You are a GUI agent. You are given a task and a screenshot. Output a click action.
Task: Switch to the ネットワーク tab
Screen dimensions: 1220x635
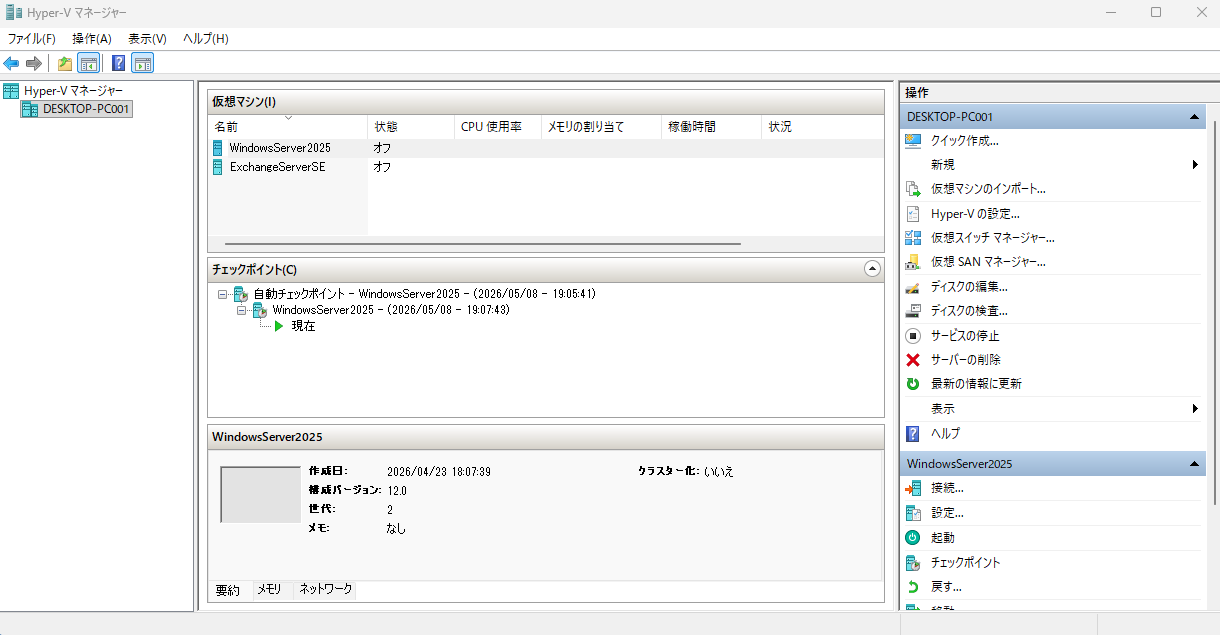click(326, 590)
